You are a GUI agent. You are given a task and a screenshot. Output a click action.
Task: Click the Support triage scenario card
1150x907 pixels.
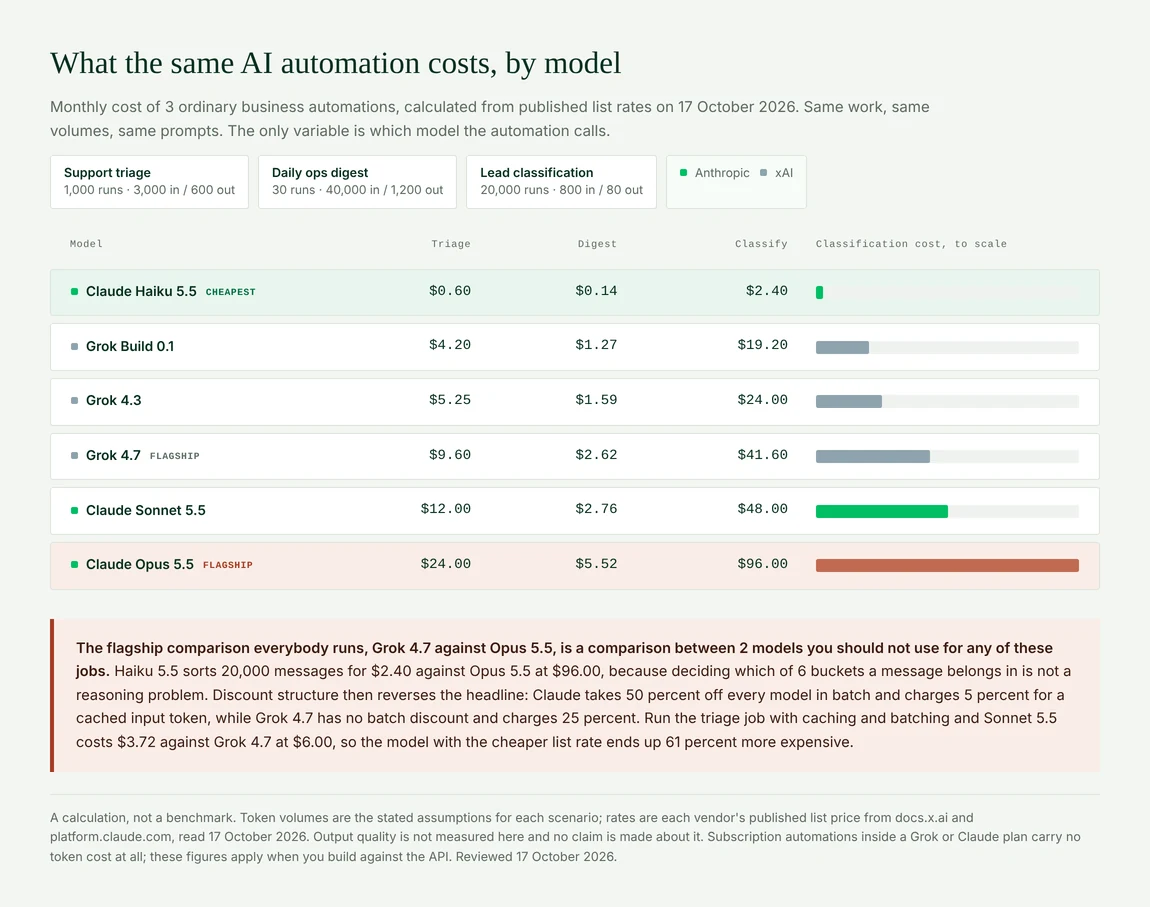[x=150, y=182]
